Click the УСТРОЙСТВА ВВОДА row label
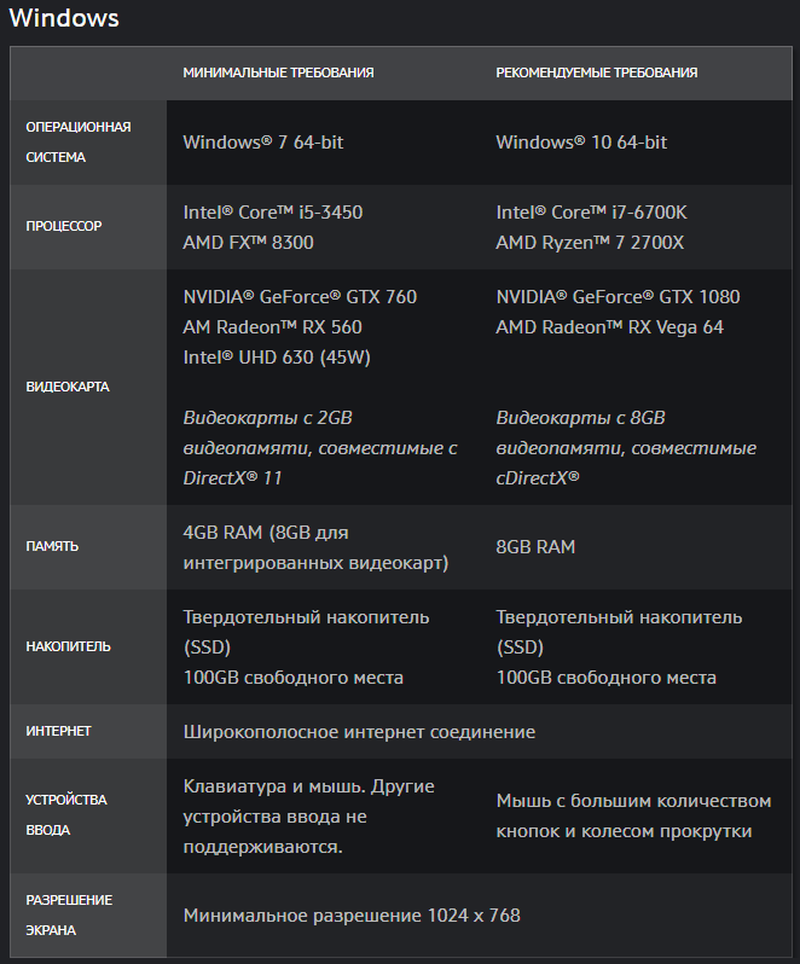 click(66, 815)
